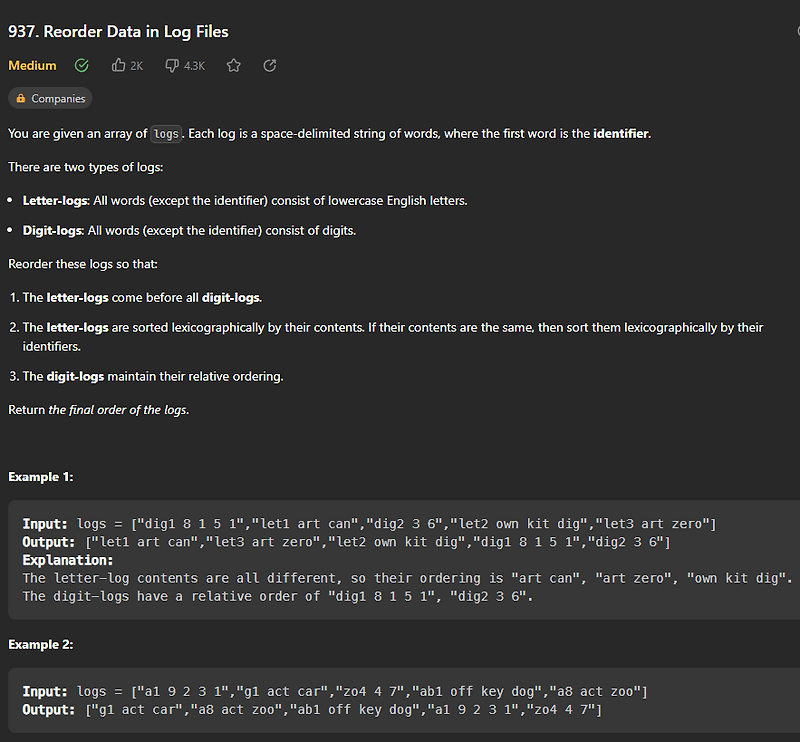Click the 2K likes count

pos(137,66)
